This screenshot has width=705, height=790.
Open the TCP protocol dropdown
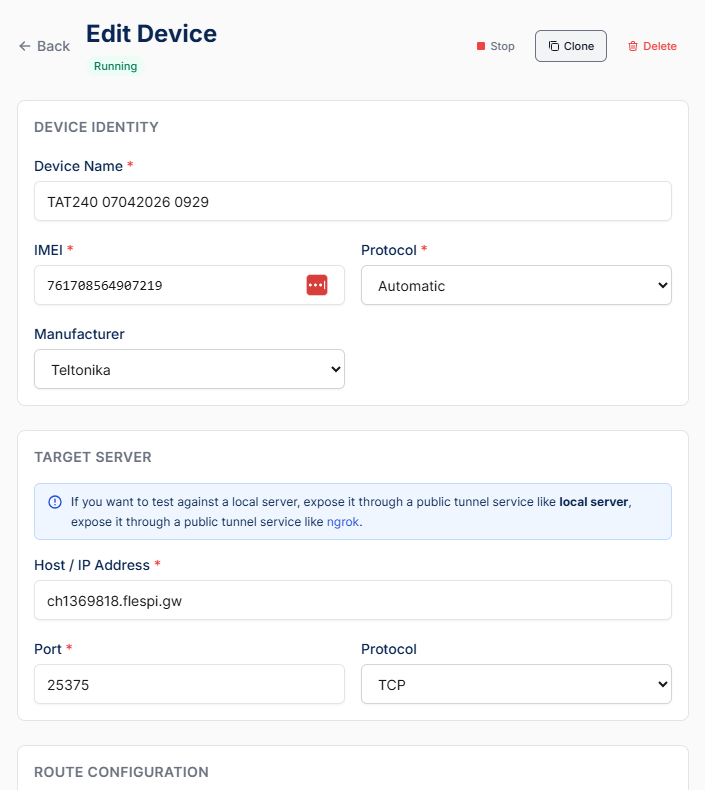[516, 685]
